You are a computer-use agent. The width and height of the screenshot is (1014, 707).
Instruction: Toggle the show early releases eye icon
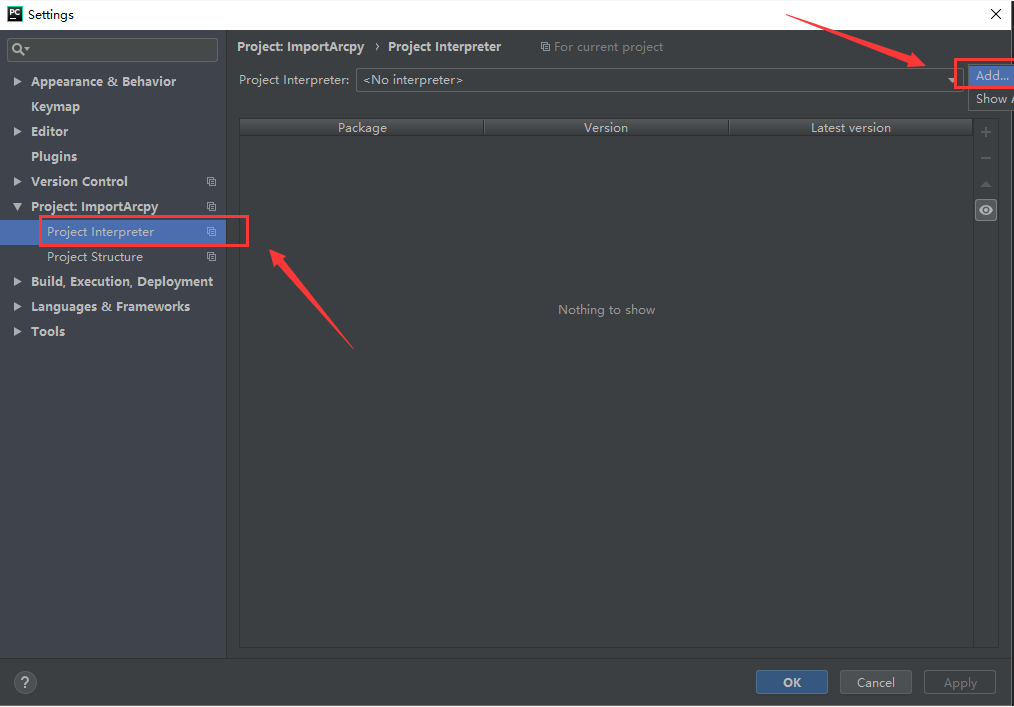pyautogui.click(x=986, y=210)
